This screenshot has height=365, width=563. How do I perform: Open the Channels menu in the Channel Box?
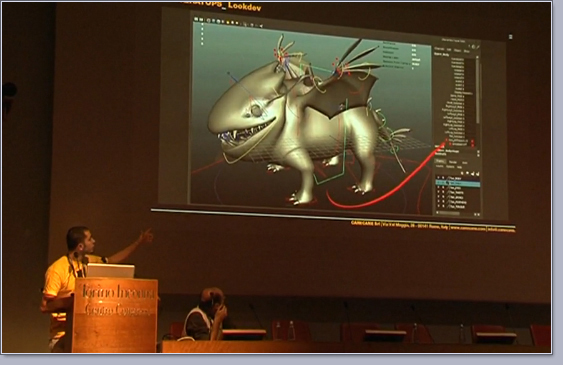[x=439, y=48]
